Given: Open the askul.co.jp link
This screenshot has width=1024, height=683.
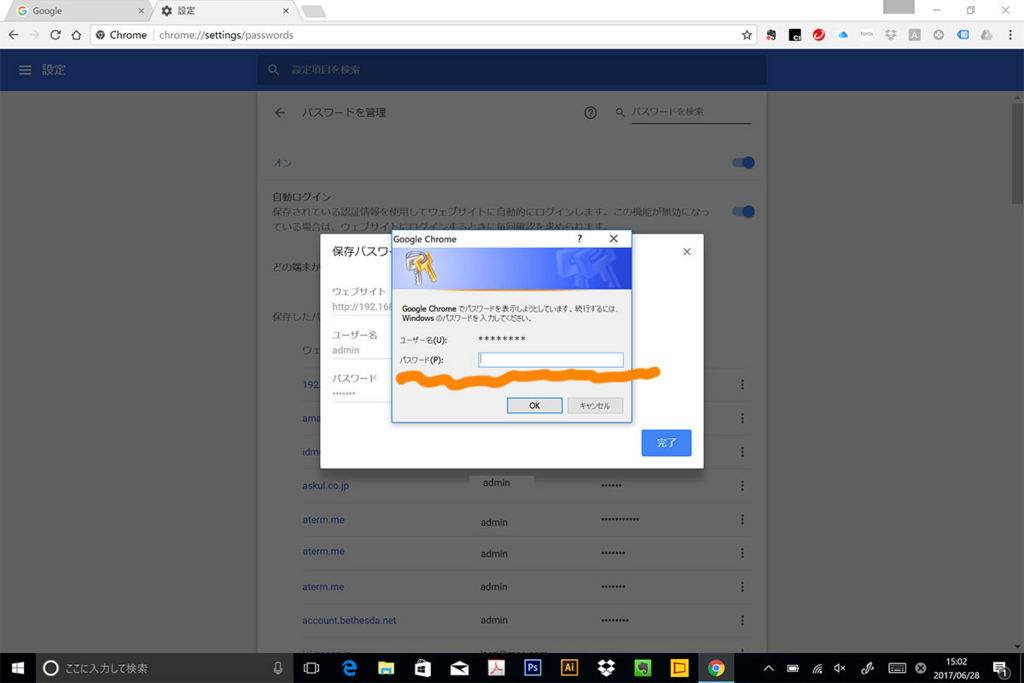Looking at the screenshot, I should pos(325,486).
